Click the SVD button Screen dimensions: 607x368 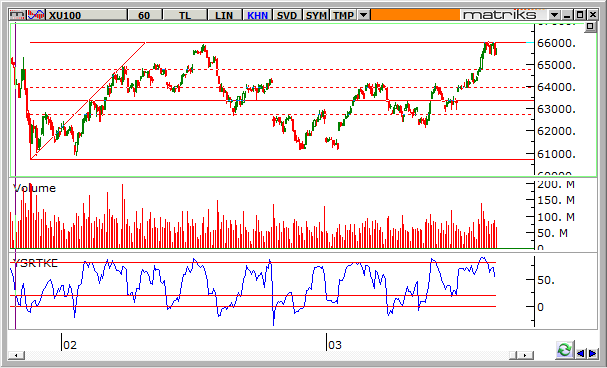click(x=287, y=15)
